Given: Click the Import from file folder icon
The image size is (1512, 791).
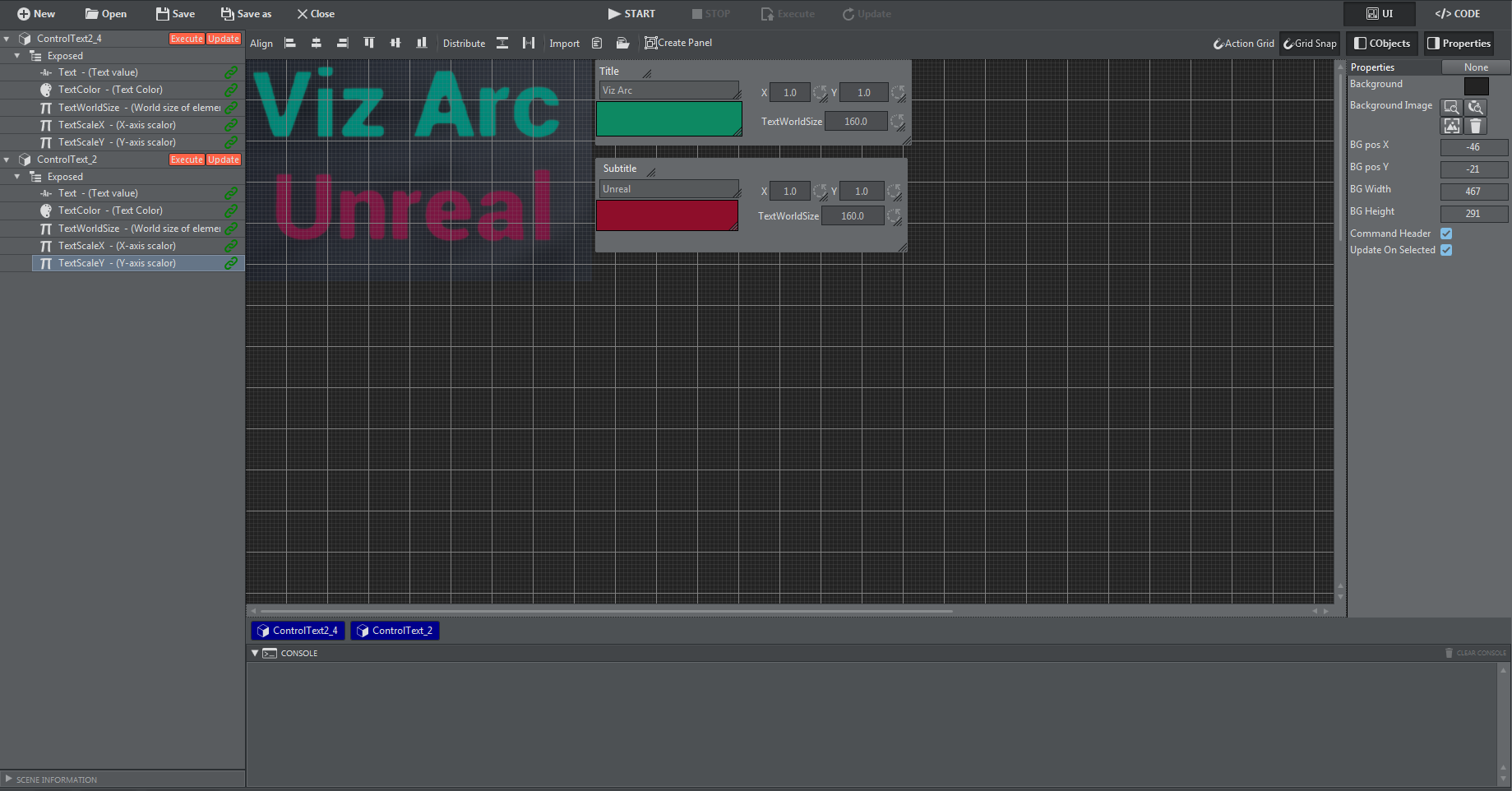Looking at the screenshot, I should pyautogui.click(x=623, y=43).
